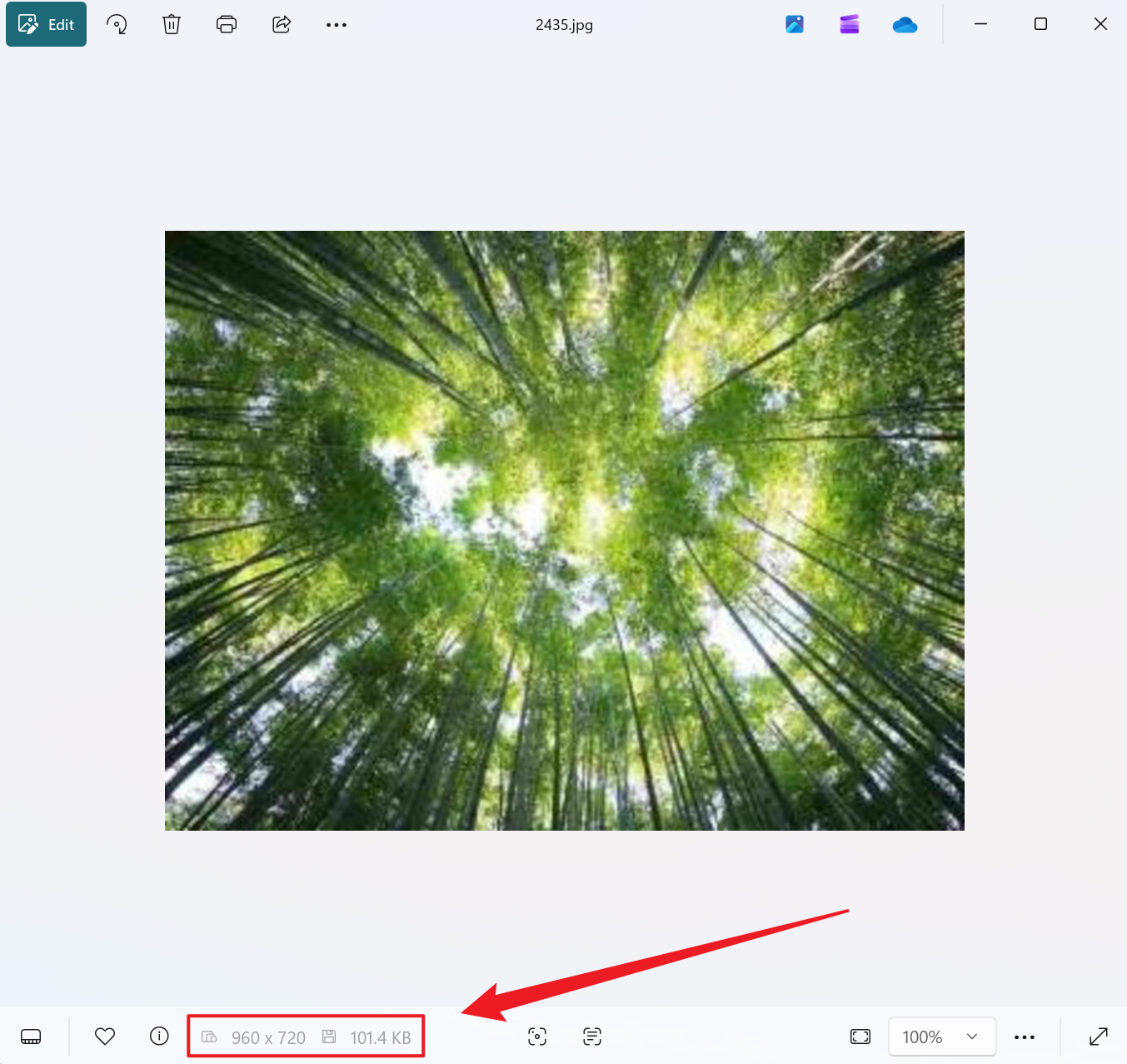Viewport: 1127px width, 1064px height.
Task: Open the Photos Designer app icon
Action: tap(795, 24)
